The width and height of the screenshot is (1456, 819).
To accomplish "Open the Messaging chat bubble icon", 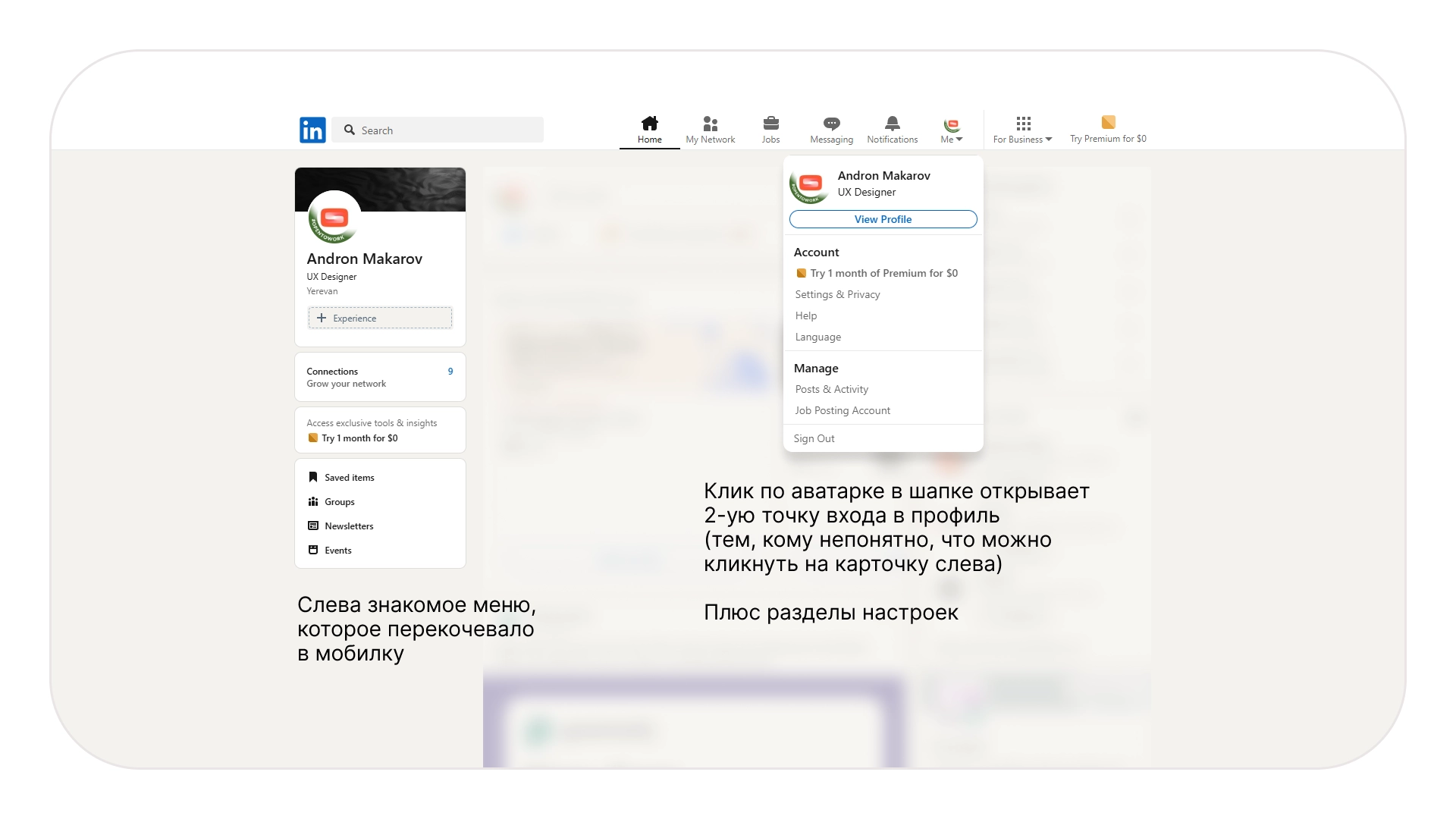I will [831, 124].
